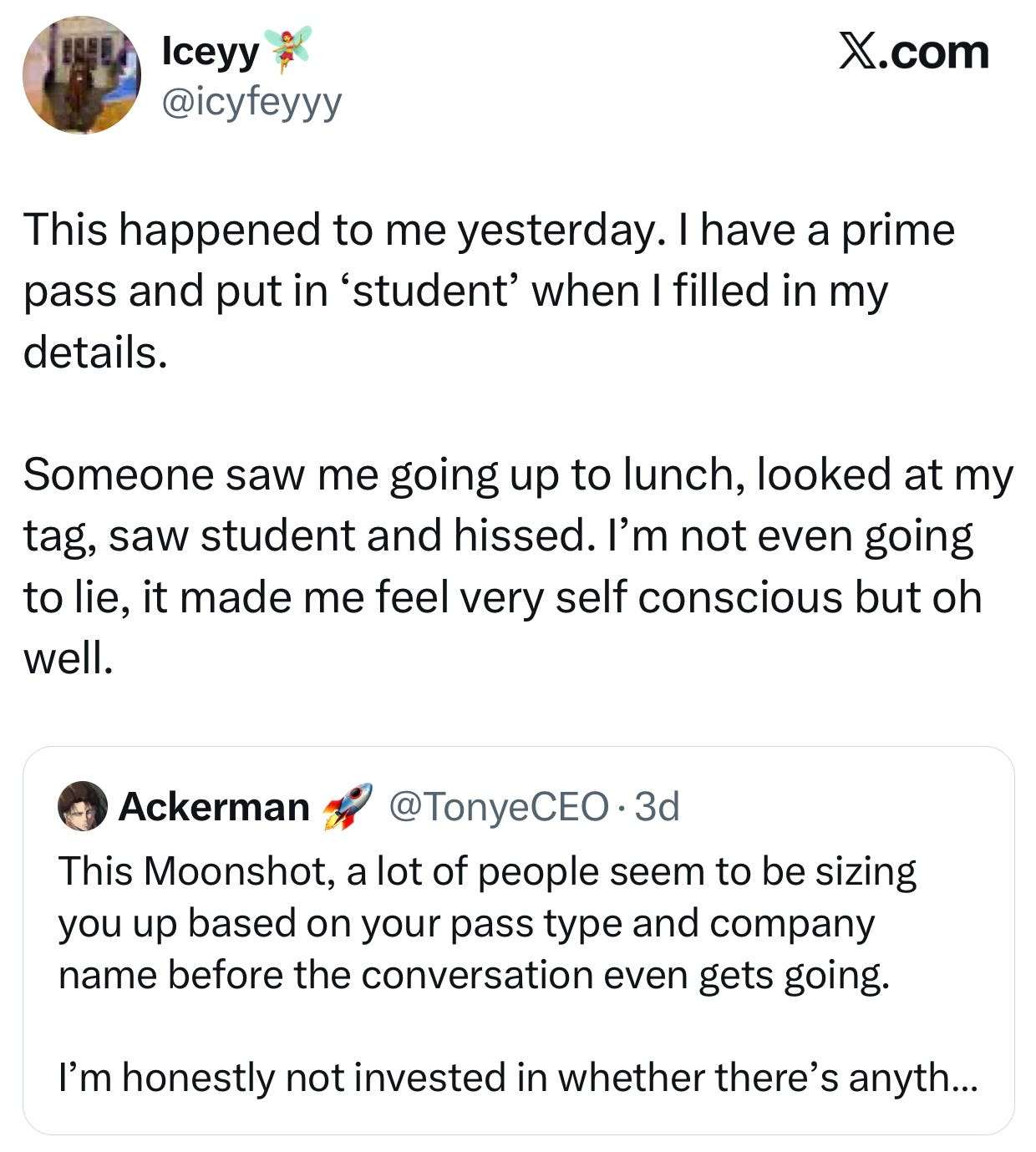Click Iceyy's round profile avatar
Screen dimensions: 1036x1152
click(81, 75)
